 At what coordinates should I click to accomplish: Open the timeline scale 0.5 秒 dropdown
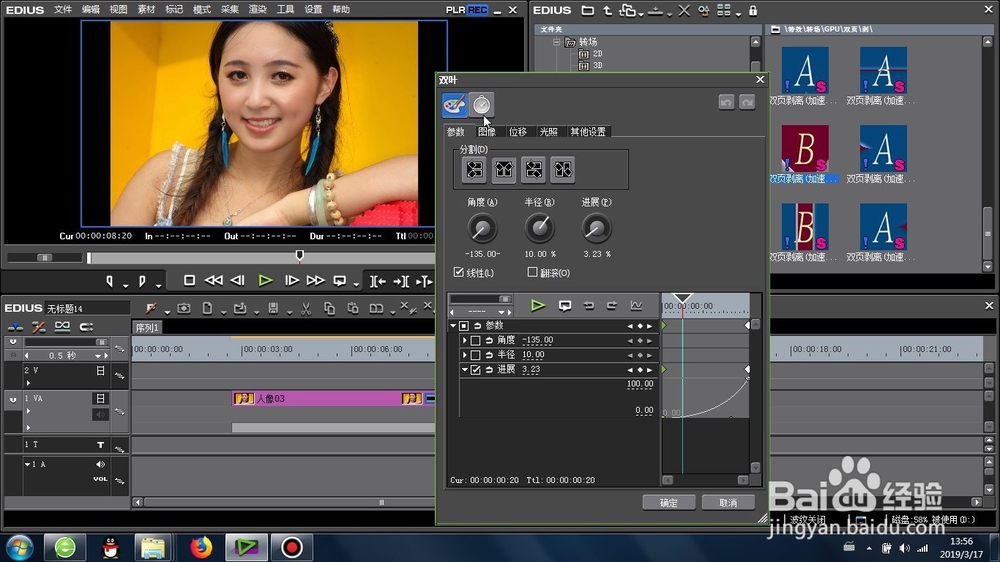pyautogui.click(x=98, y=356)
